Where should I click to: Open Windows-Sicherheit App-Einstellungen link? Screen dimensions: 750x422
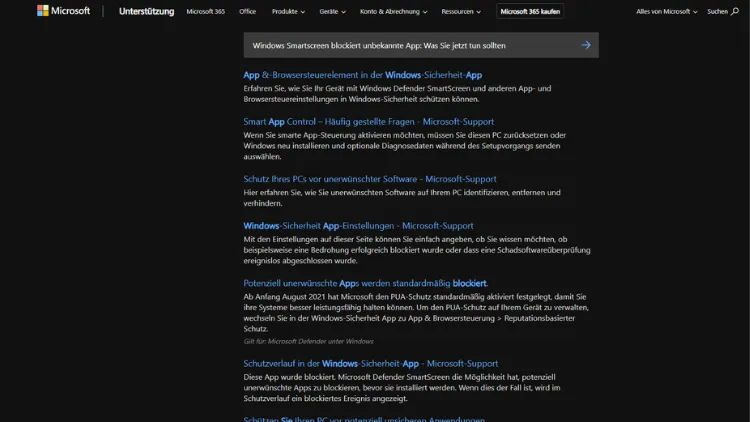click(x=358, y=225)
